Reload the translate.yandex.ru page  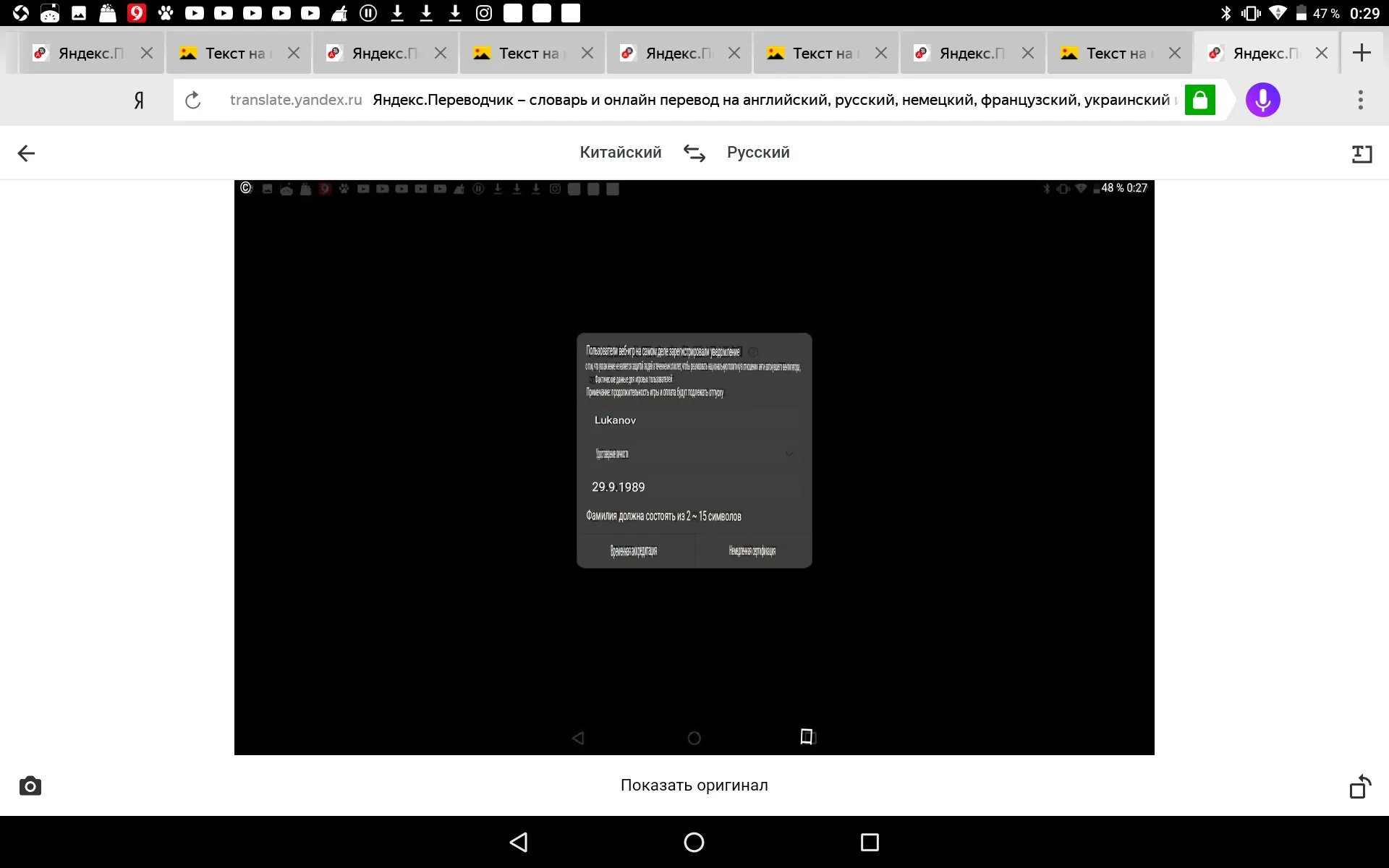click(192, 100)
